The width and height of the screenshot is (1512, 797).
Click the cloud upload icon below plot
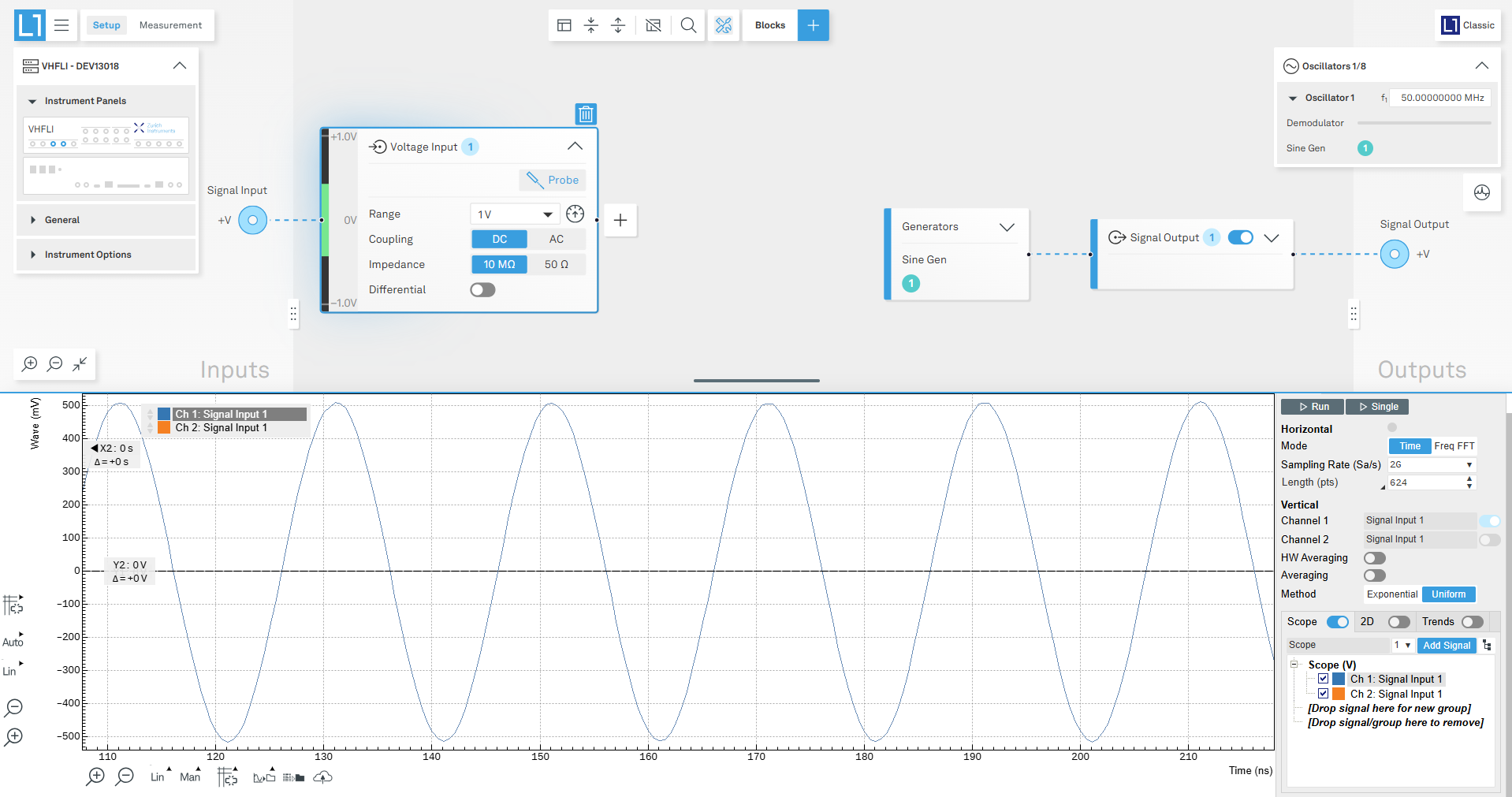(x=322, y=777)
